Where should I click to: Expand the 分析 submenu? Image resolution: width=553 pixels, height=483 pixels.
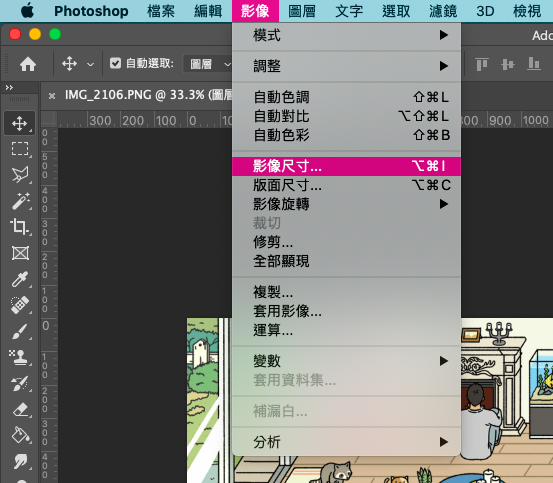click(346, 442)
